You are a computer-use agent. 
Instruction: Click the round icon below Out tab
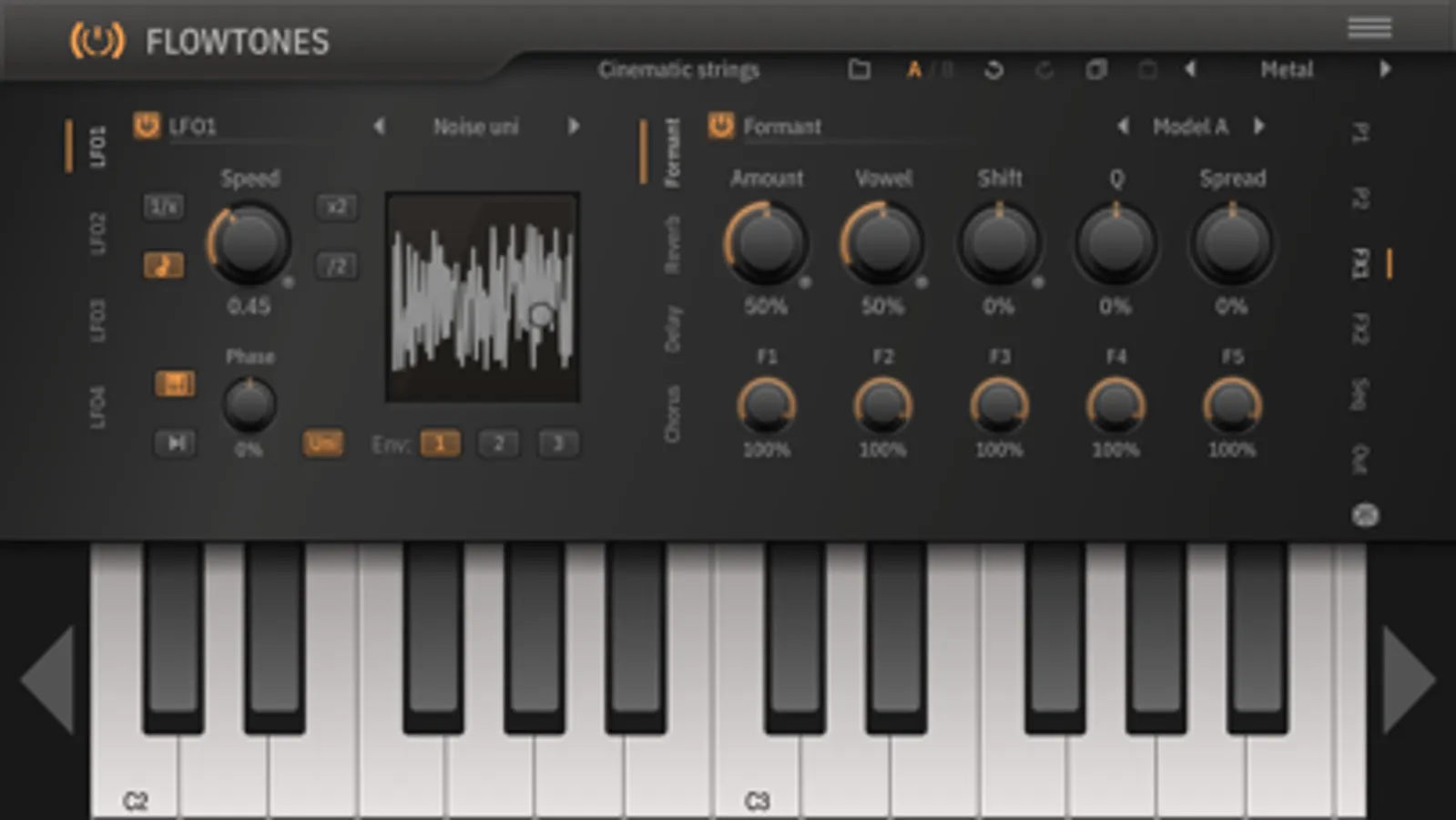click(1364, 516)
